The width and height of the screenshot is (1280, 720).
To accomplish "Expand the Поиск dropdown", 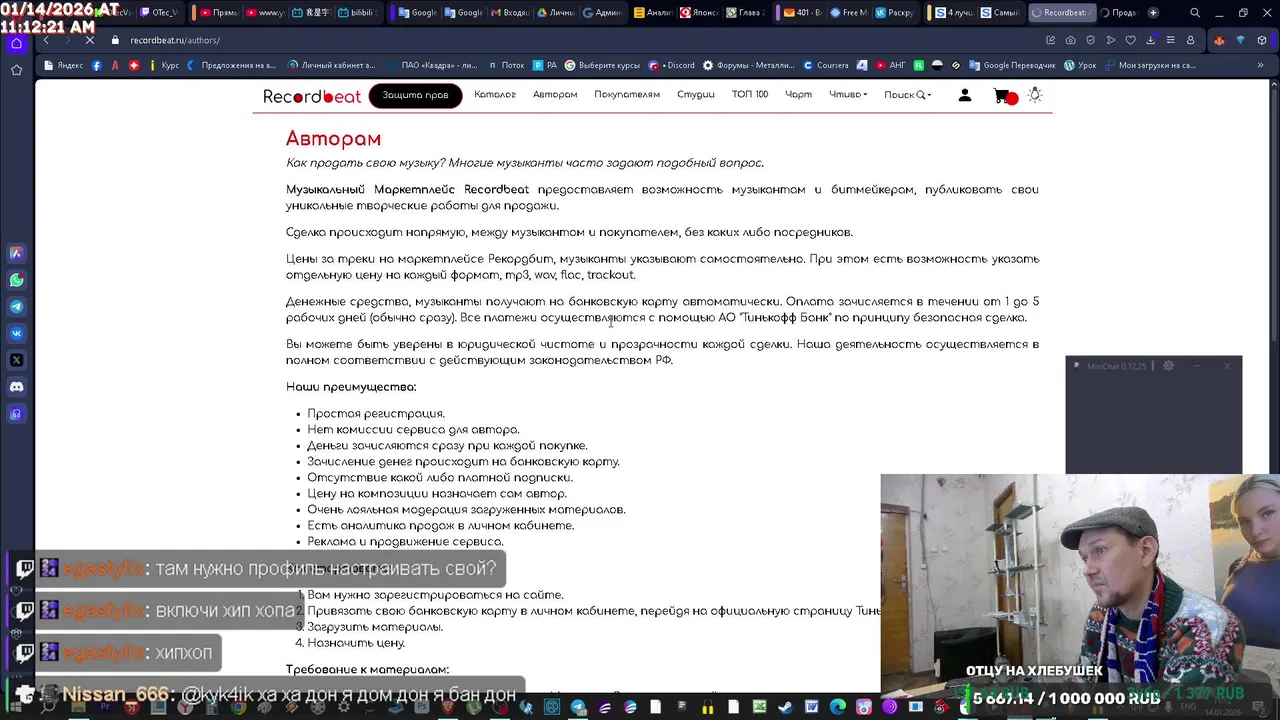I will click(907, 95).
